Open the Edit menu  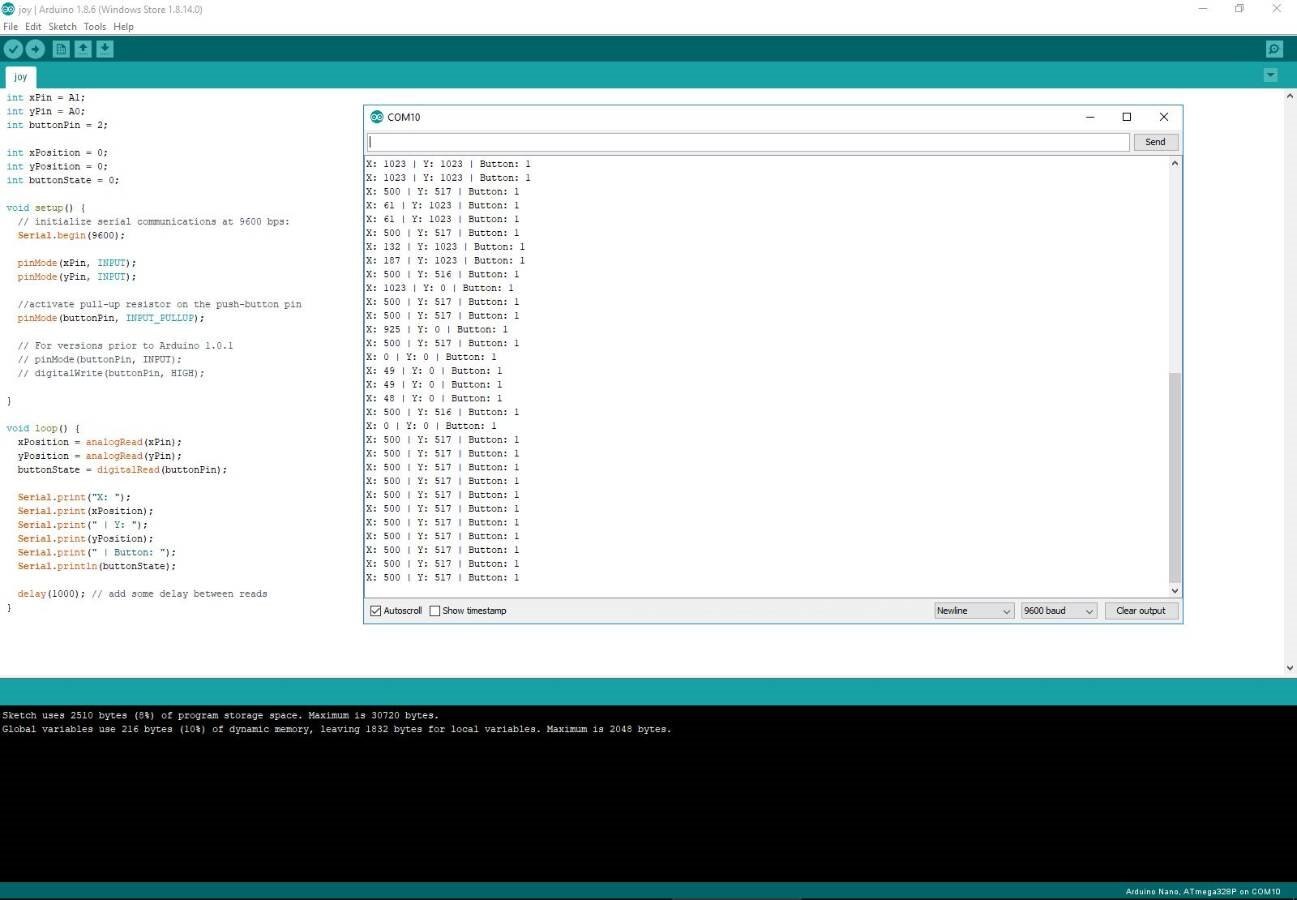[33, 27]
